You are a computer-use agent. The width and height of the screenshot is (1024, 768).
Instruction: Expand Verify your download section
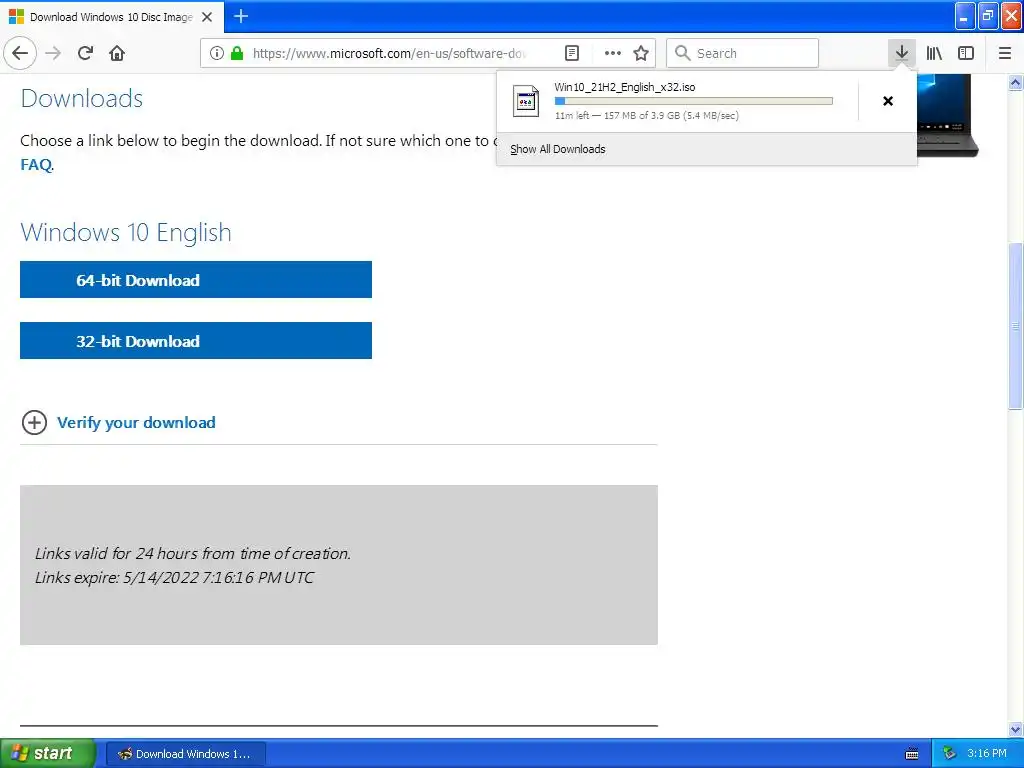[119, 423]
